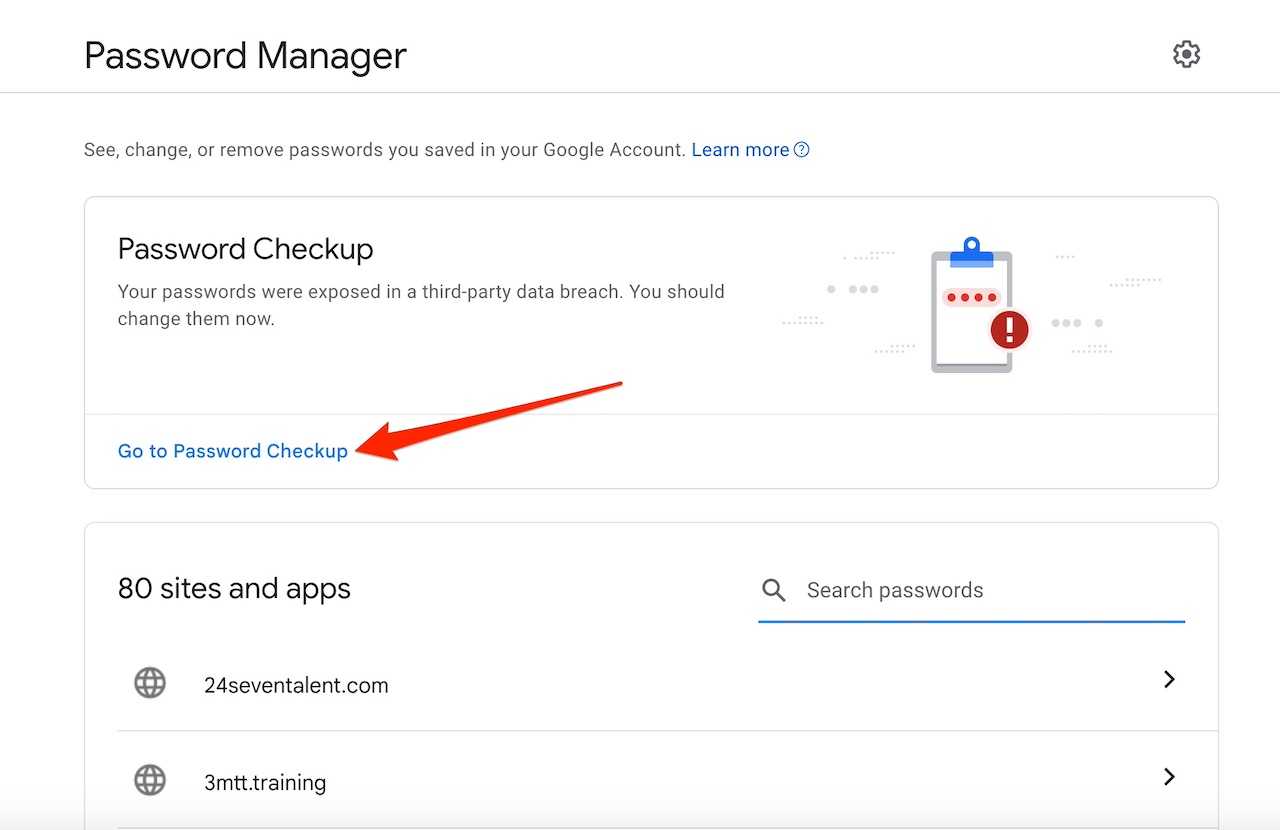
Task: Open Password Manager settings gear
Action: point(1186,54)
